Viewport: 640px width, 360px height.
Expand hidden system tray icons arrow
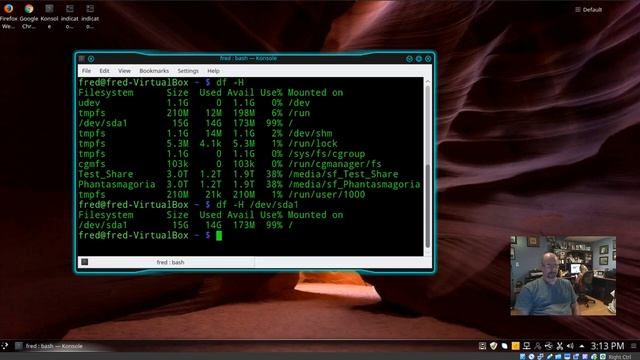click(582, 346)
